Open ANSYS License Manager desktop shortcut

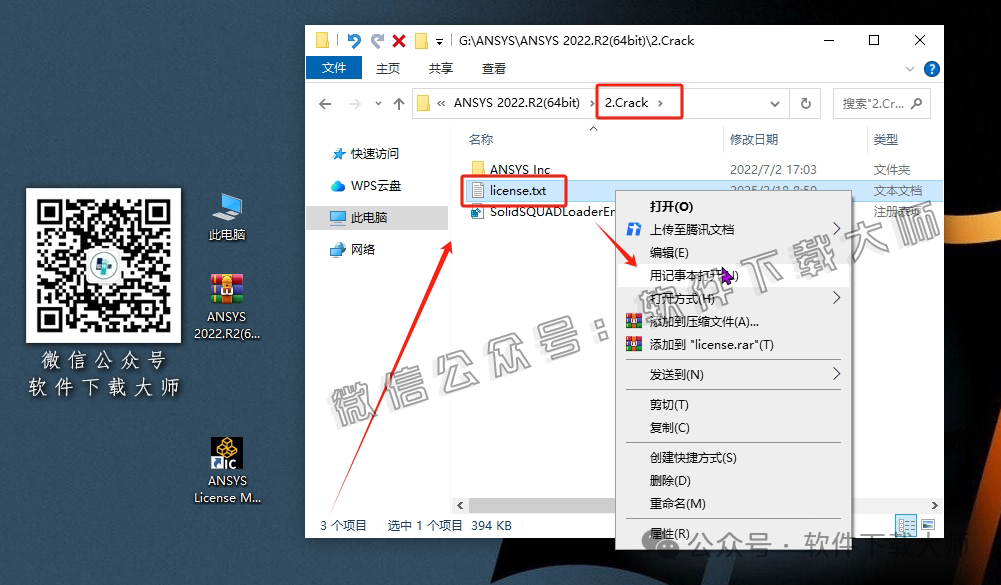[226, 452]
